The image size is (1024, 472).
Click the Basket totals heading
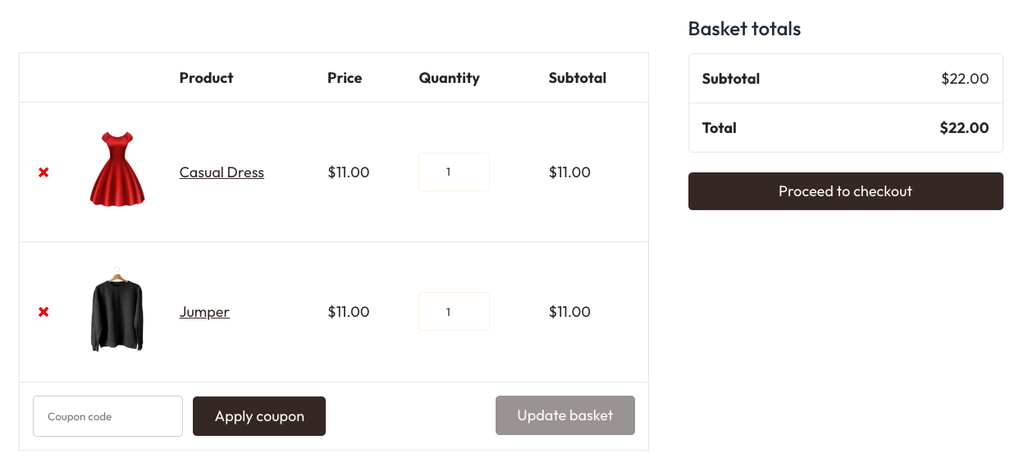(744, 29)
